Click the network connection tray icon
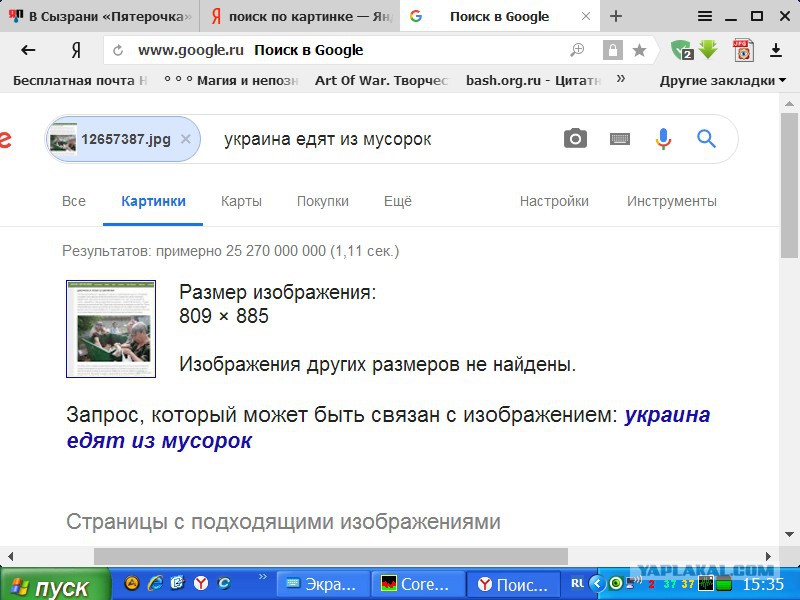Screen dimensions: 800x600 point(634,582)
